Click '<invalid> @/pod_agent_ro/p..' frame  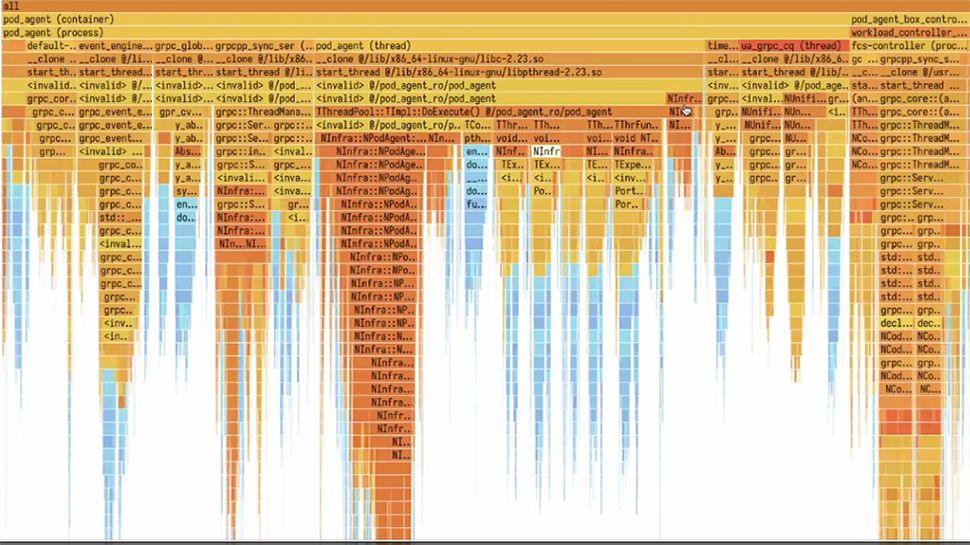click(388, 125)
